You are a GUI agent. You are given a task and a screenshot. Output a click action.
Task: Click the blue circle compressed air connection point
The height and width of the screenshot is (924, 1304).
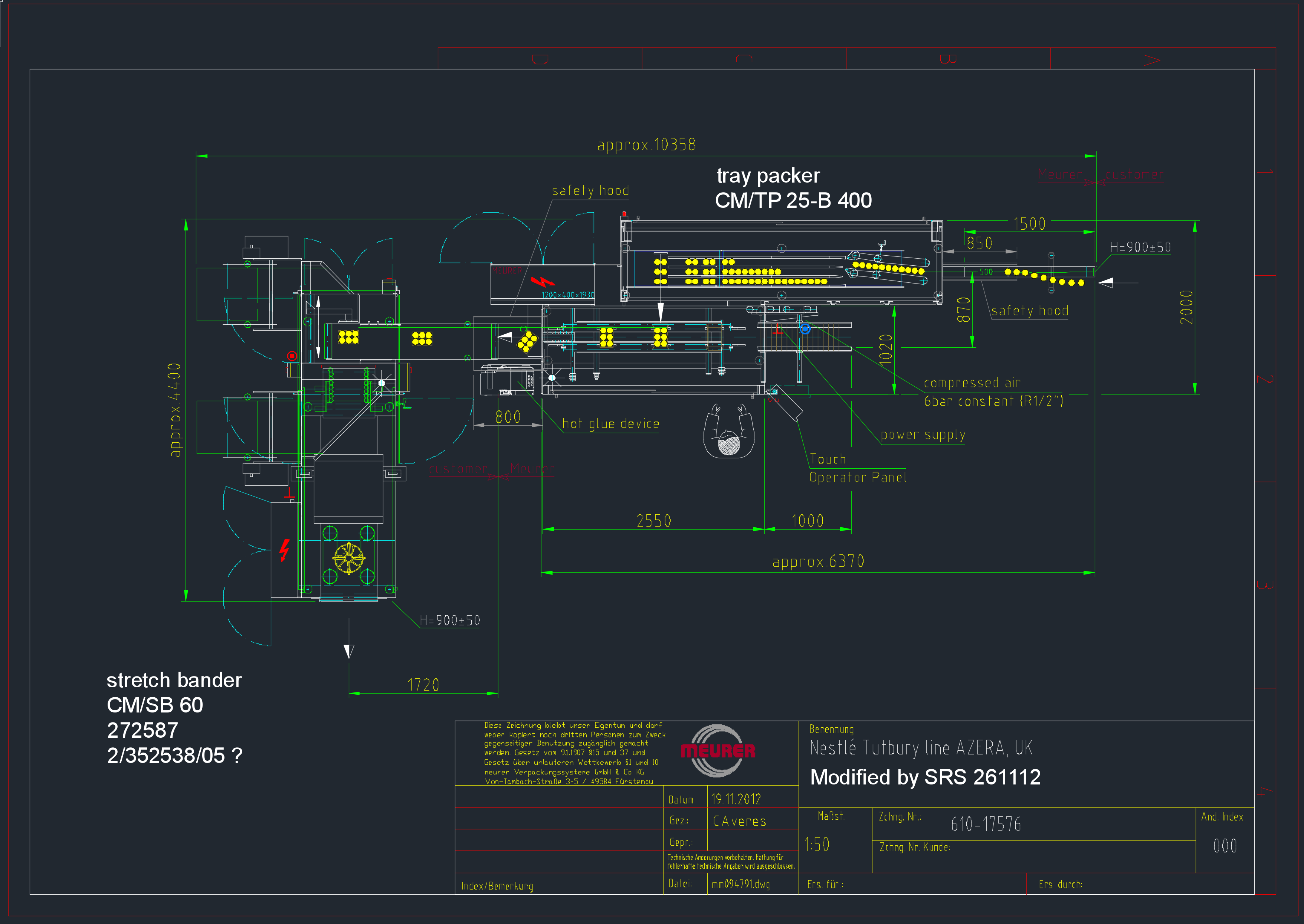[805, 329]
